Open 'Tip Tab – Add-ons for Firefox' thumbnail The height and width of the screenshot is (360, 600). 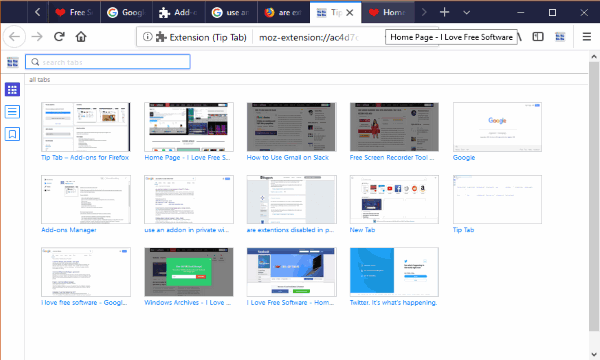tap(86, 127)
